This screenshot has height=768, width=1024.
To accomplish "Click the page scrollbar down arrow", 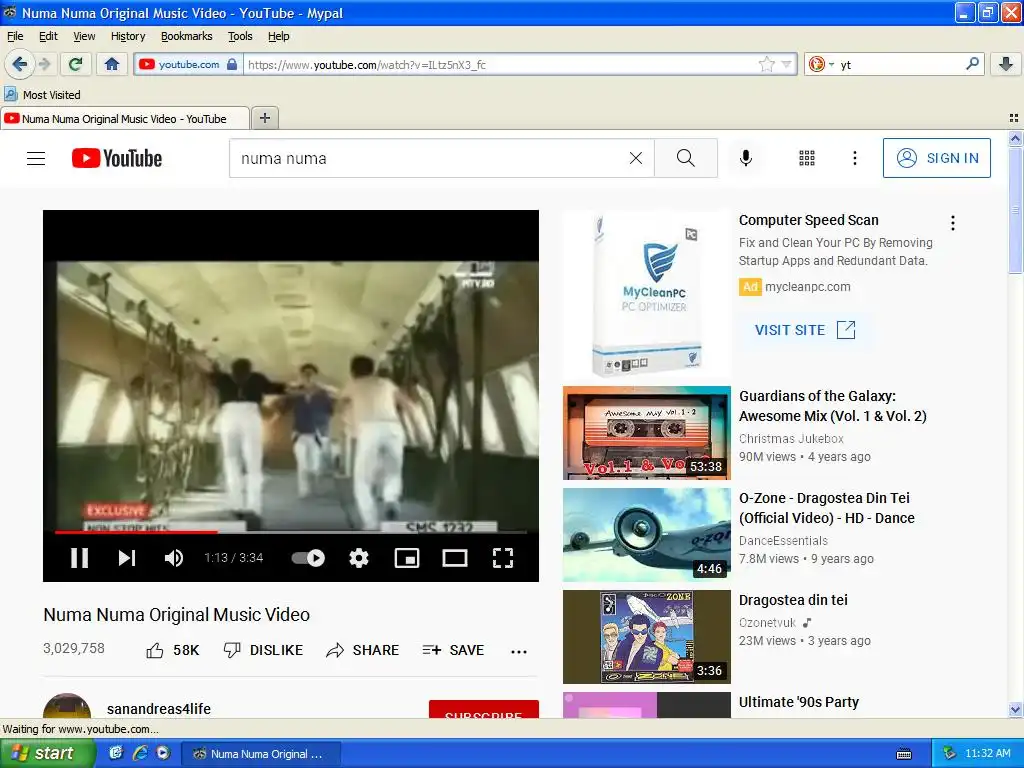I will pyautogui.click(x=1015, y=710).
